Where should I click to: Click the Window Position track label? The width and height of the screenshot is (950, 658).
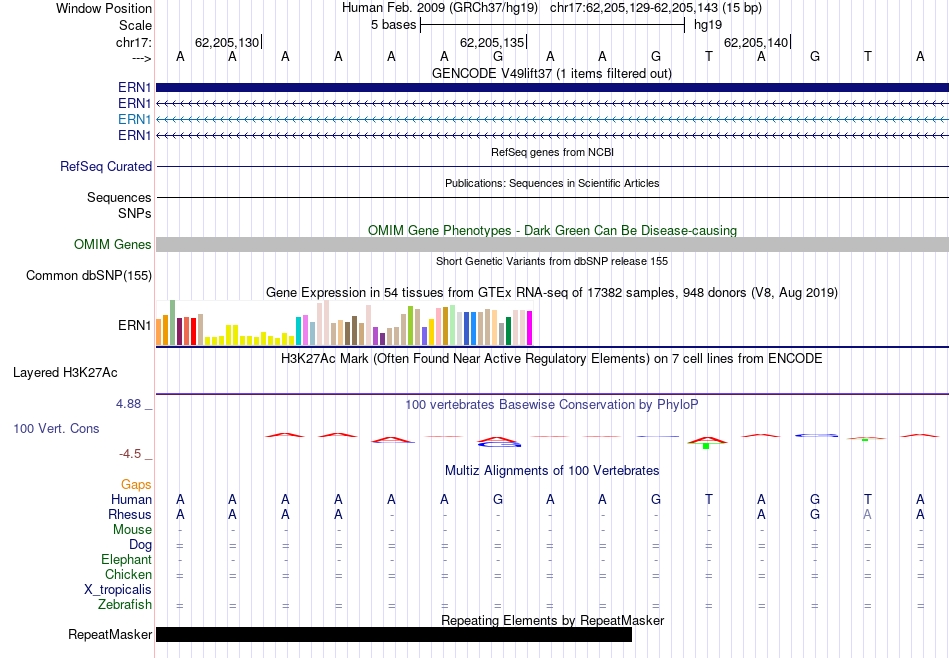[104, 8]
